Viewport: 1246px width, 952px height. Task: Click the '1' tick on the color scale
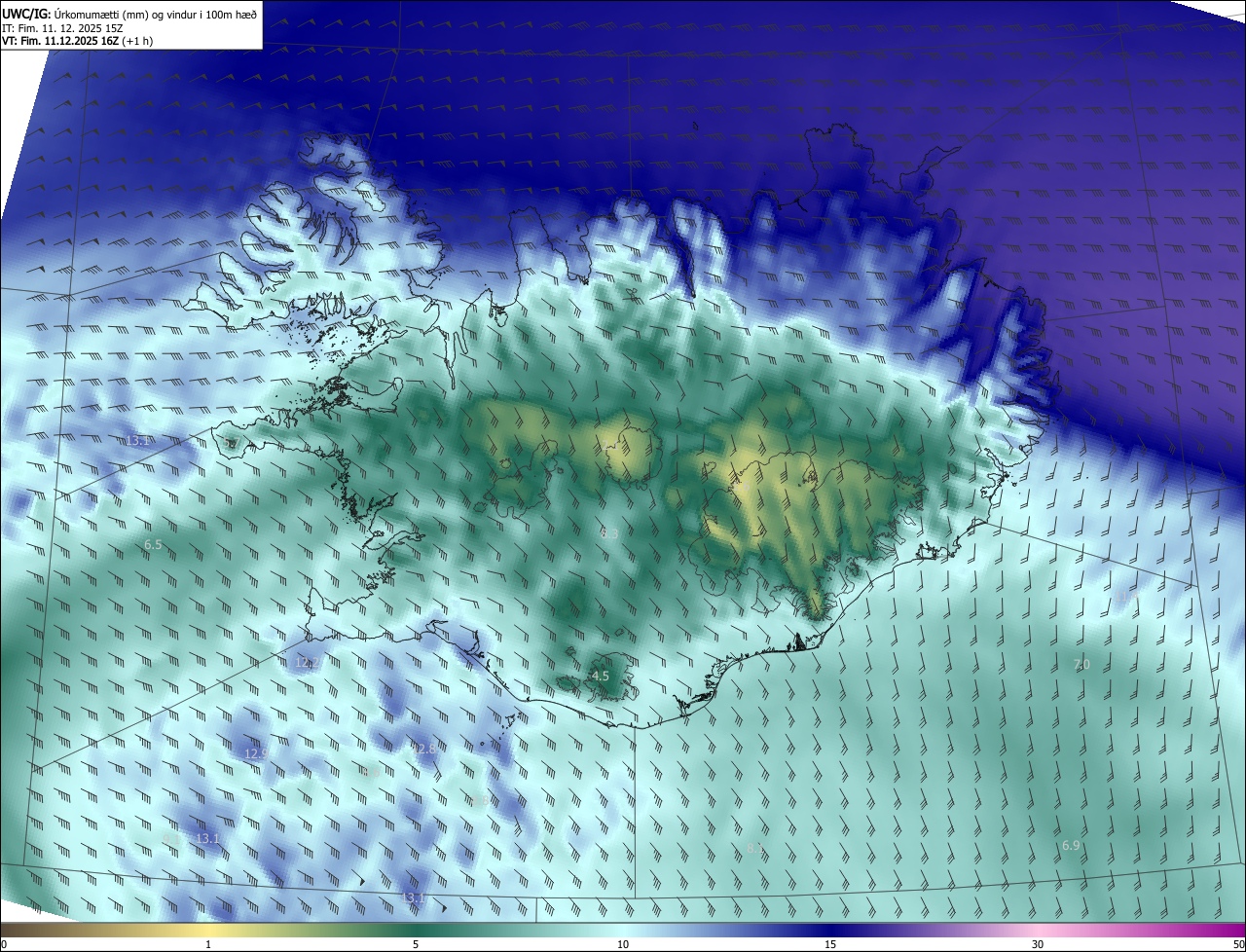[x=208, y=944]
